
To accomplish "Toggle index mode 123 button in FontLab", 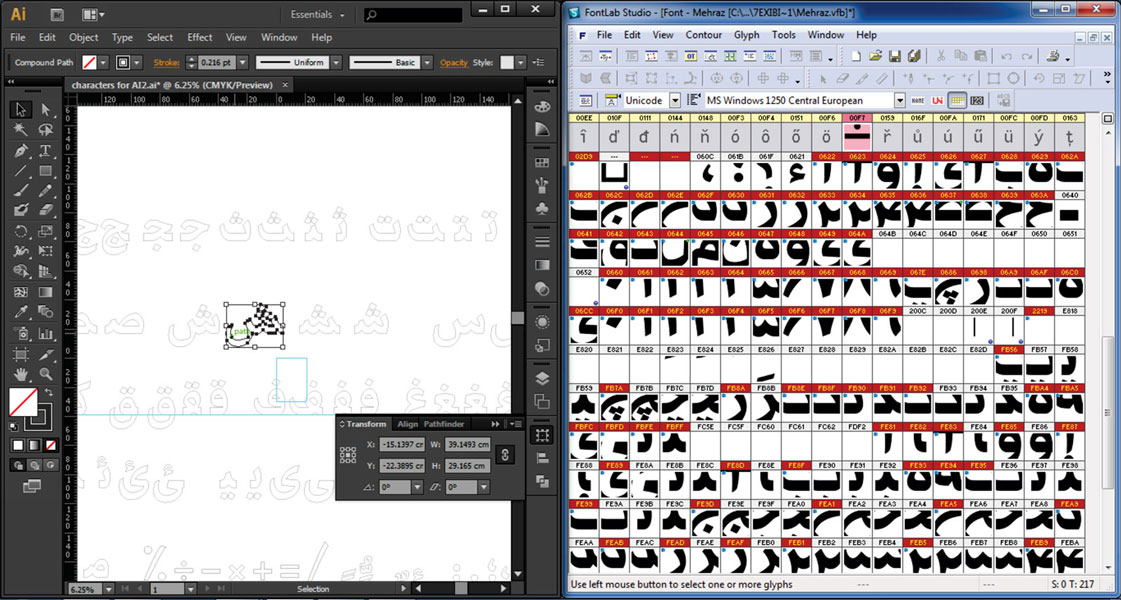I will [977, 100].
